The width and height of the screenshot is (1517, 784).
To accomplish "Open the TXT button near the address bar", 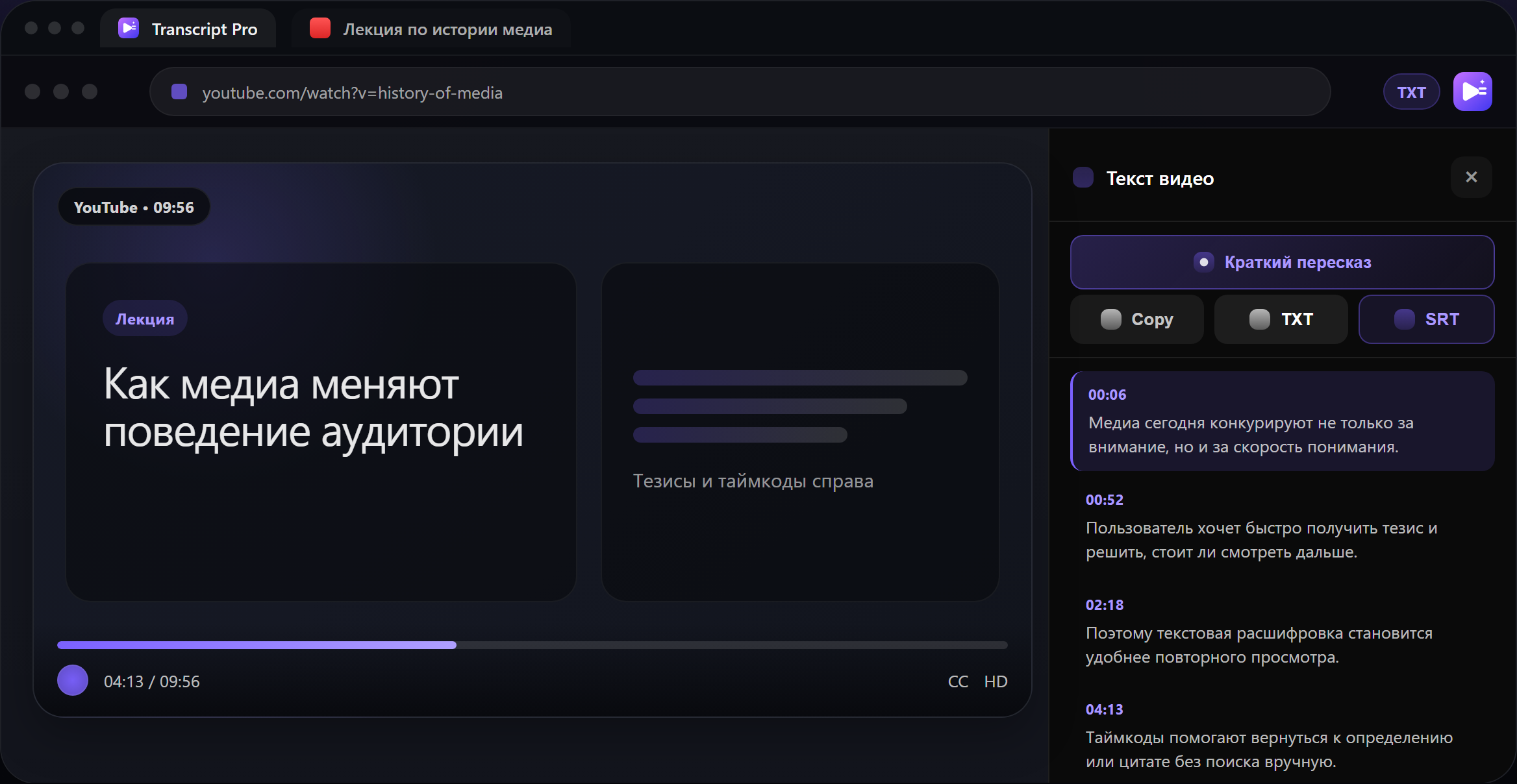I will (1410, 91).
